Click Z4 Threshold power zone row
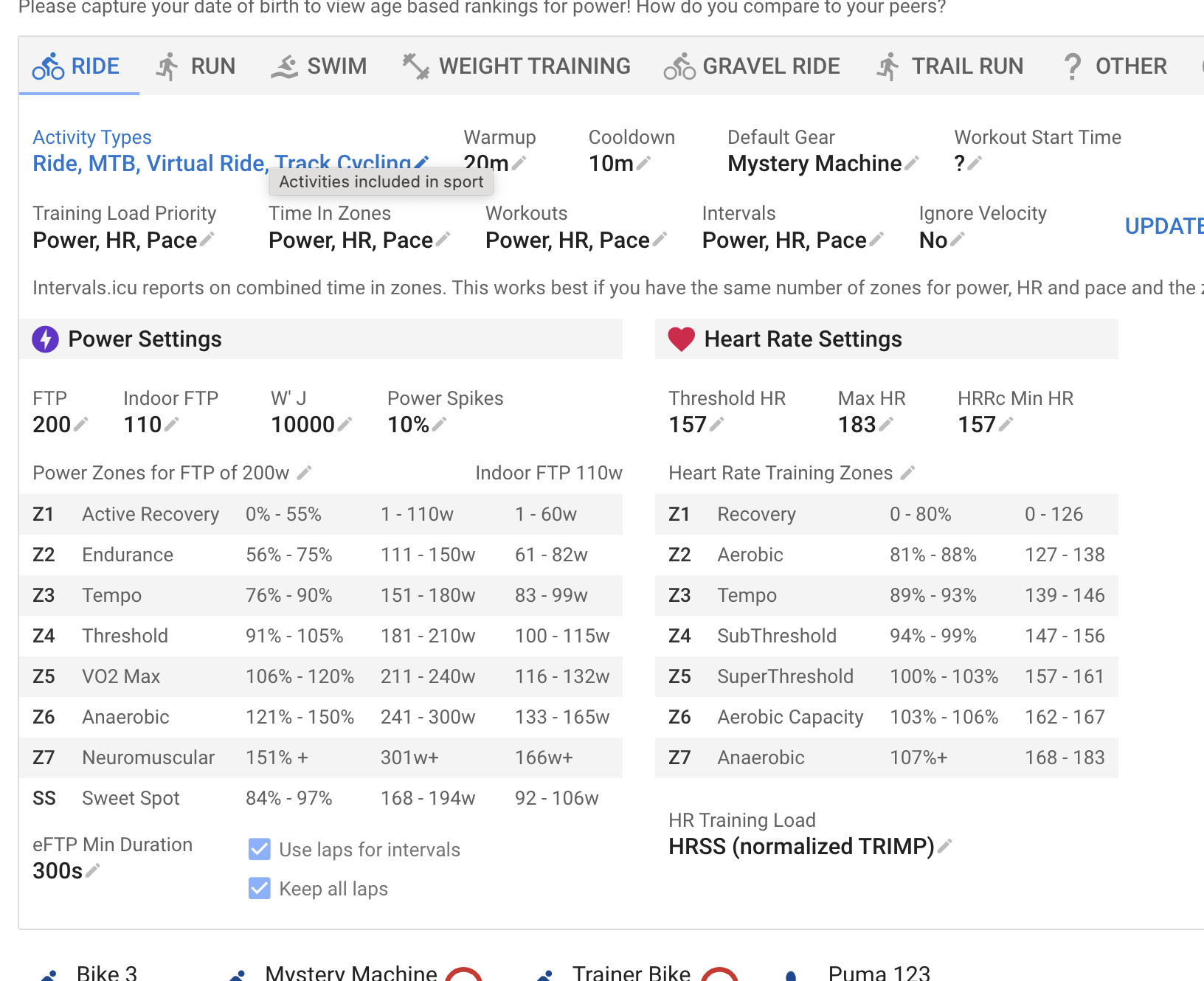 point(320,636)
